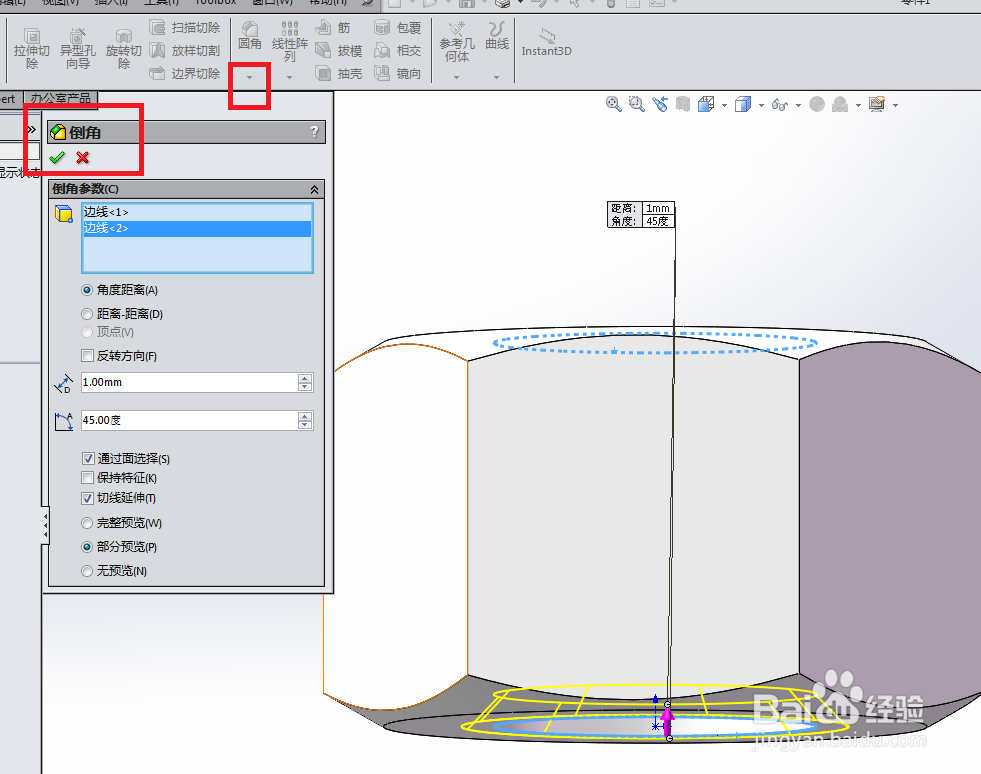This screenshot has width=981, height=774.
Task: Select the 拔模 draft tool
Action: click(x=338, y=51)
